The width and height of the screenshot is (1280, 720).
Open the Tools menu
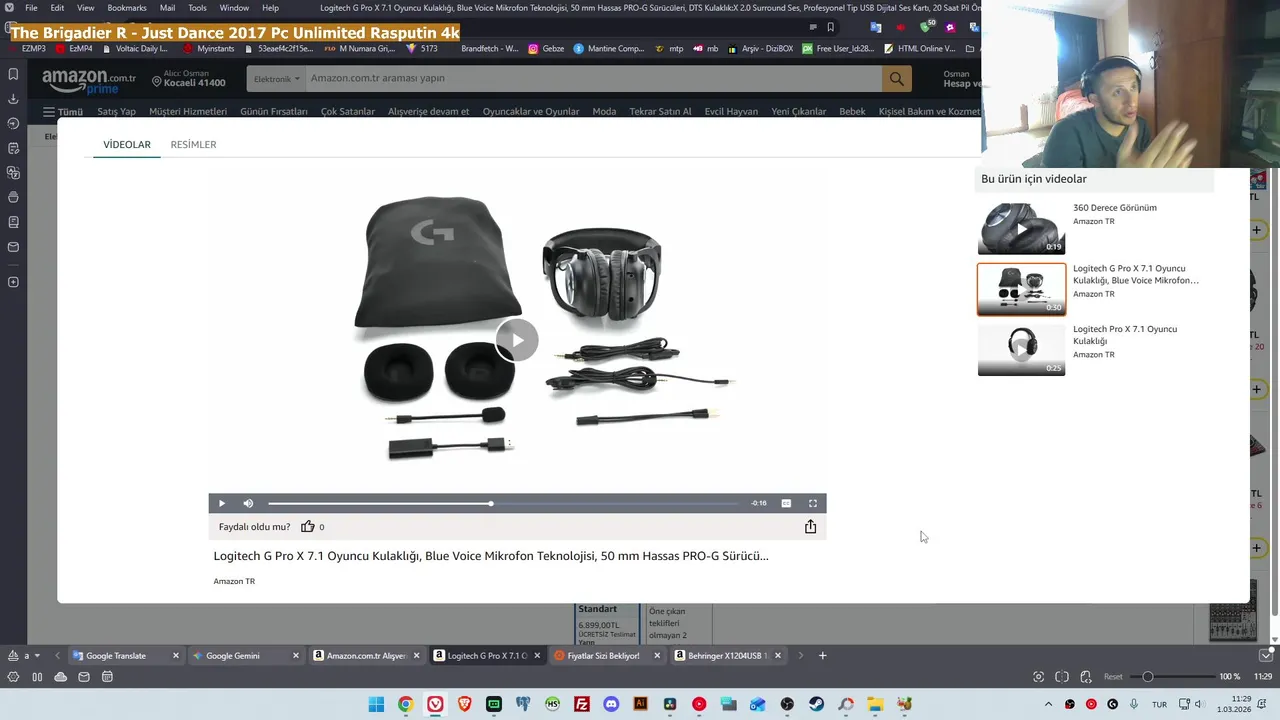[197, 8]
